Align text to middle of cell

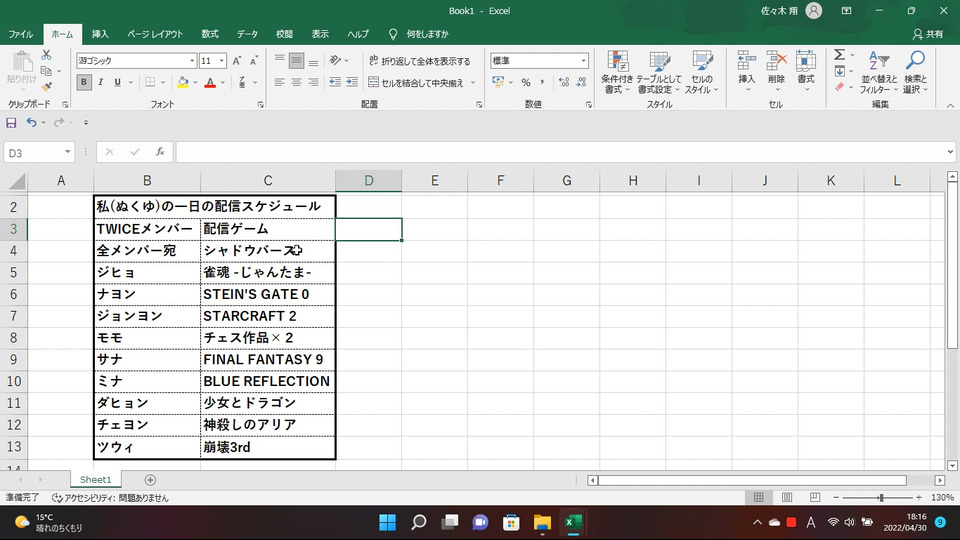(x=296, y=60)
